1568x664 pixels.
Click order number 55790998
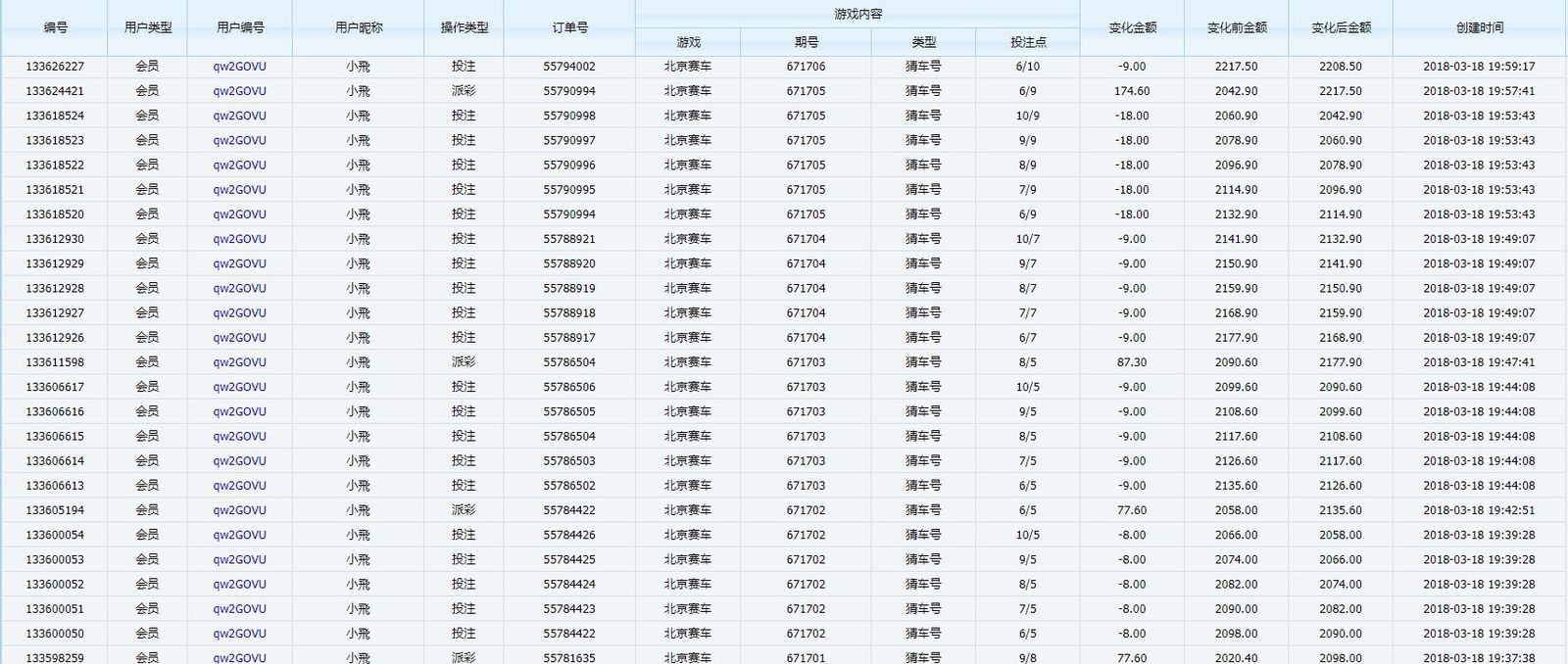(569, 116)
